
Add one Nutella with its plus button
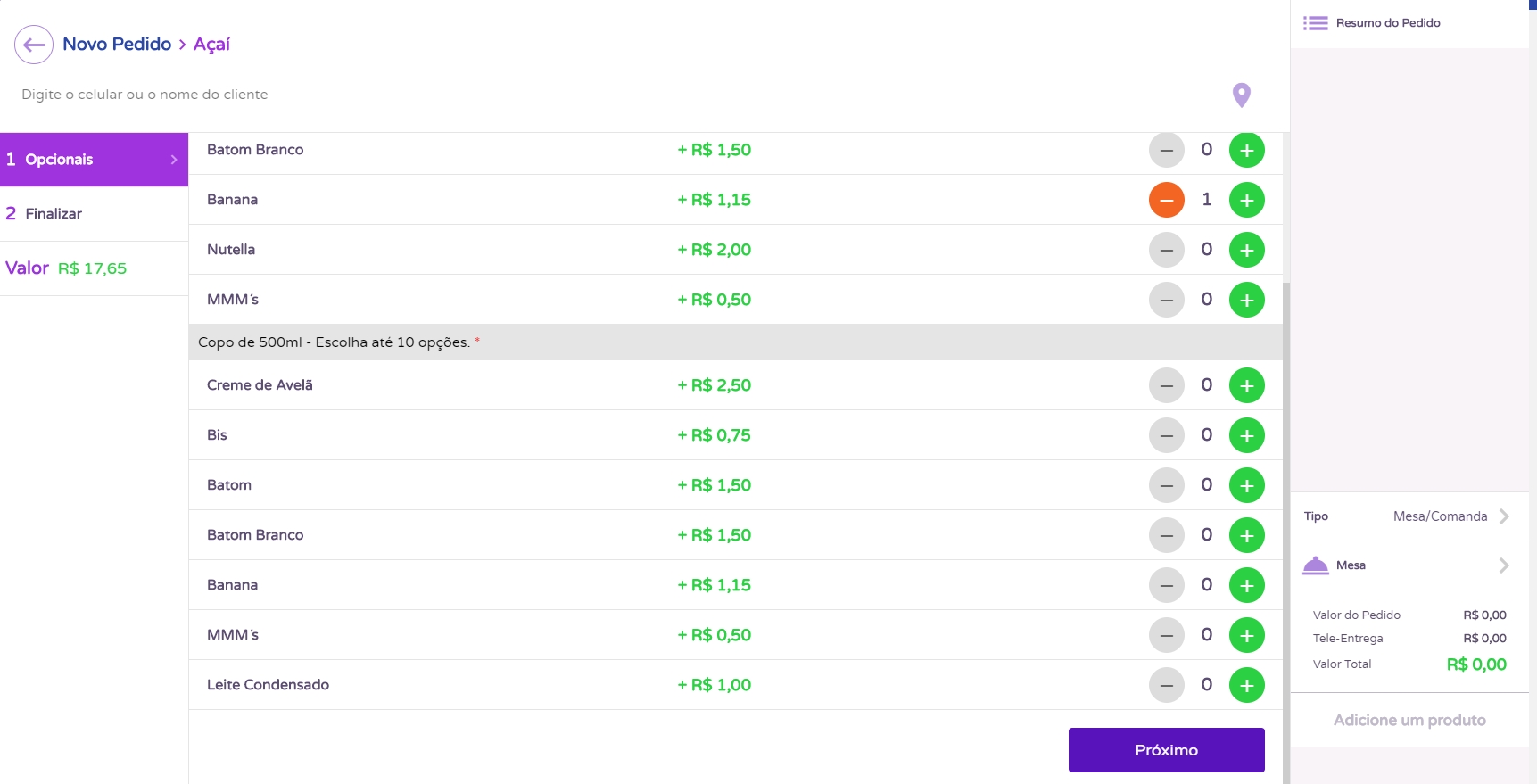1246,250
